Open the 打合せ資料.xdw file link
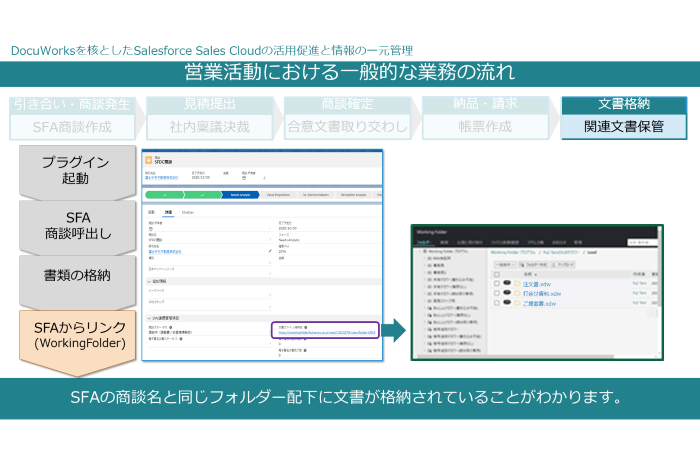Image resolution: width=700 pixels, height=467 pixels. coord(542,294)
